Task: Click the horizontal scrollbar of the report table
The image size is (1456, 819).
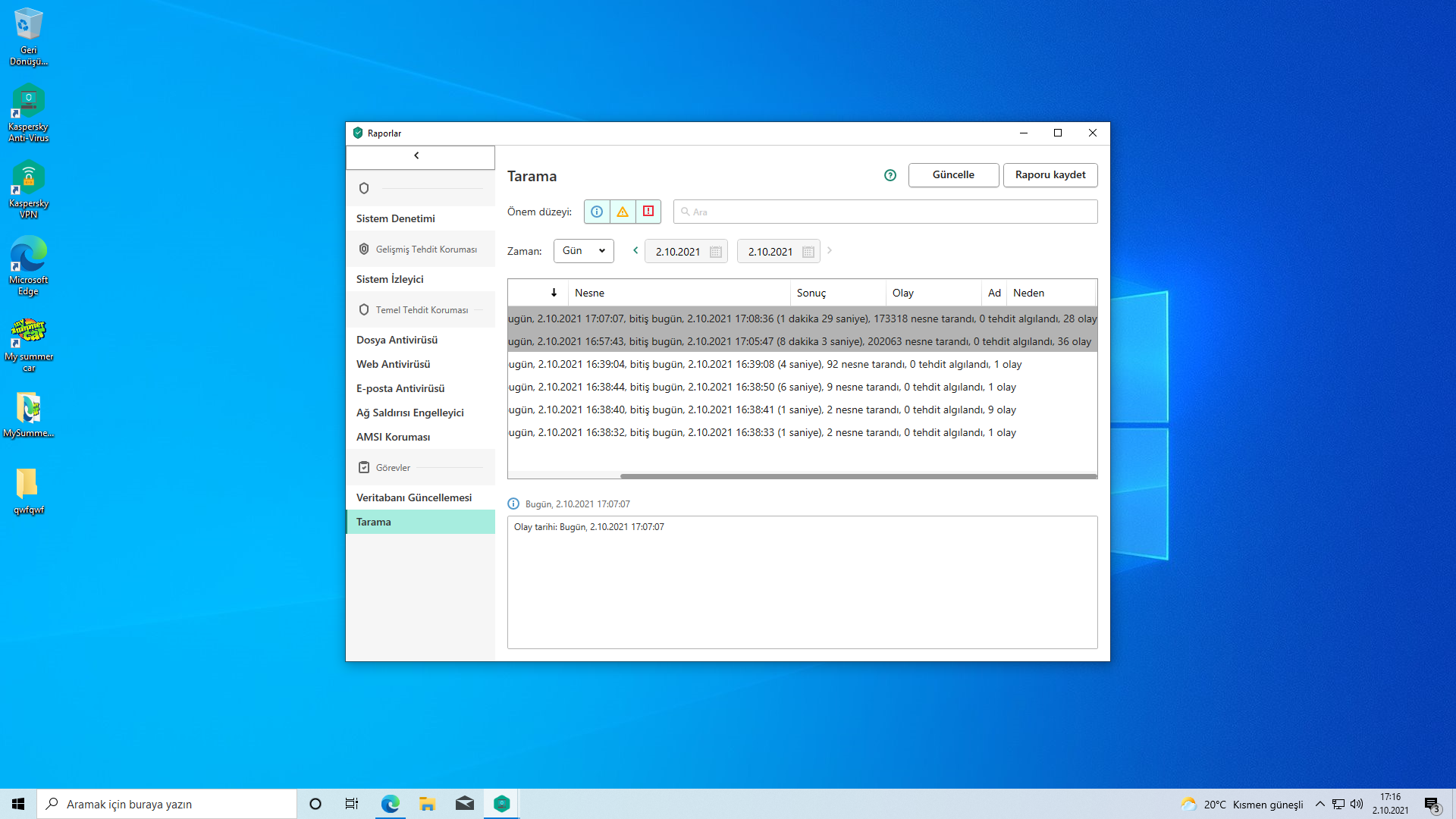Action: tap(857, 476)
